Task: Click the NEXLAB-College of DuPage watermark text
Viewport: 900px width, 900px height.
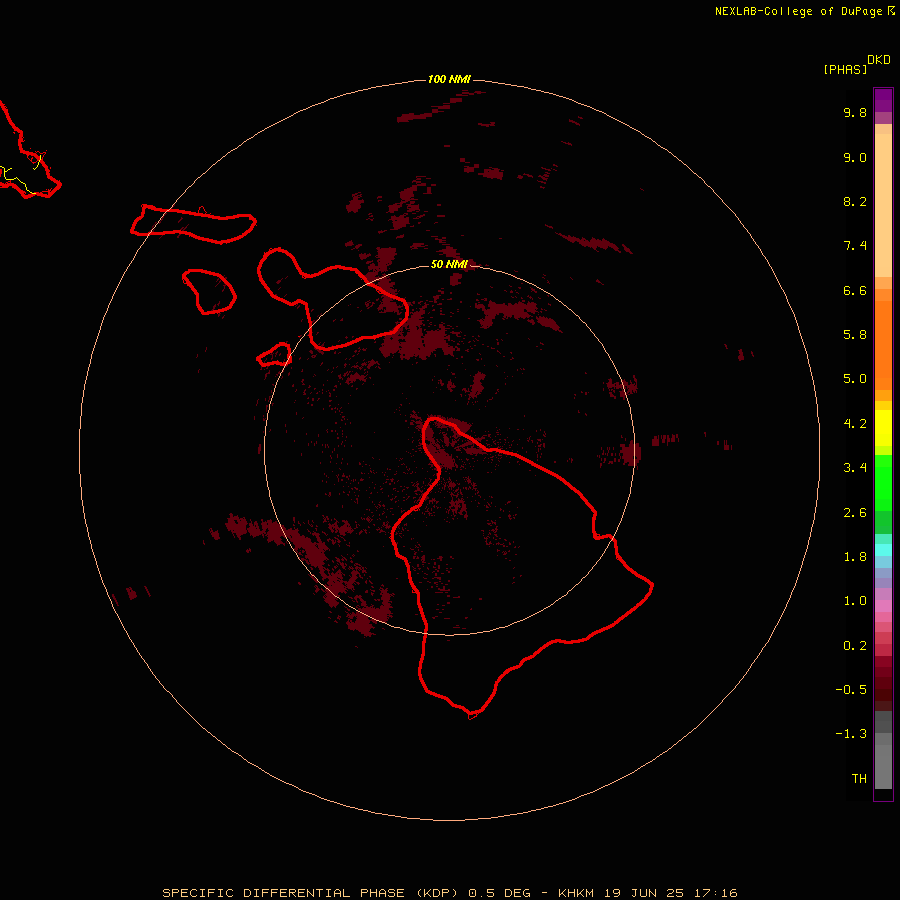Action: [x=798, y=11]
